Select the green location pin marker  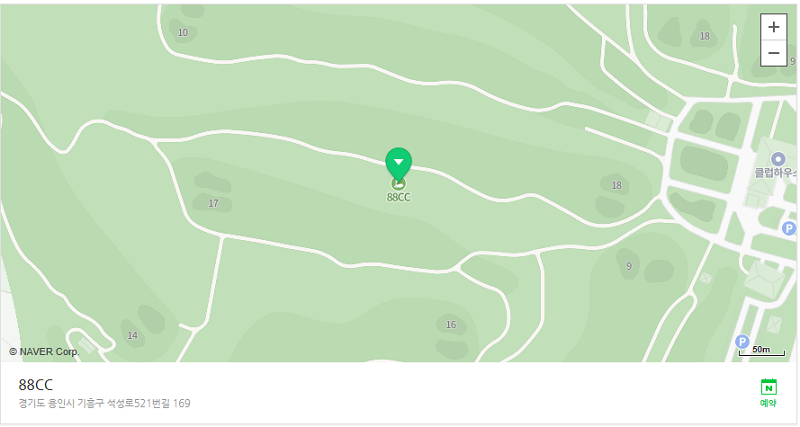click(398, 164)
